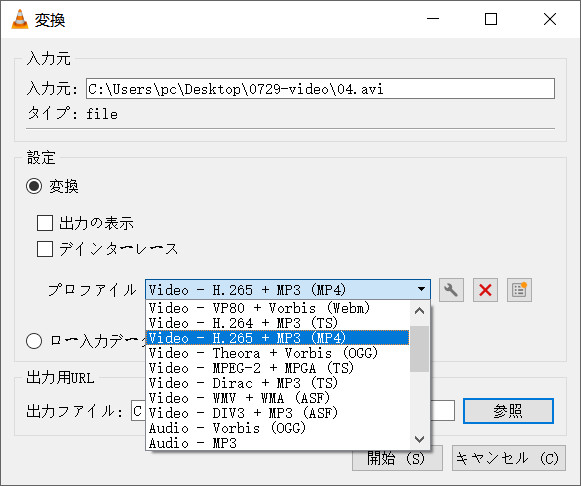Click the 参照 browse button
581x486 pixels.
[508, 411]
